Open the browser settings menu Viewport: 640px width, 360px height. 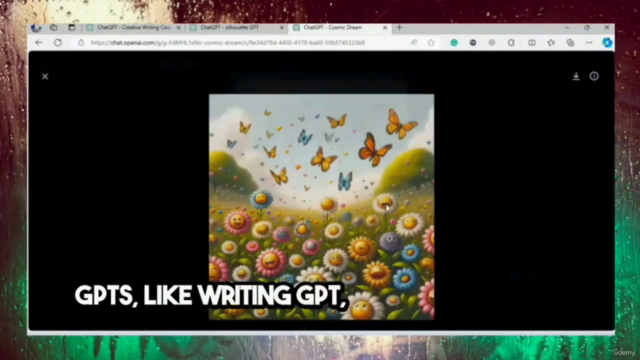tap(589, 42)
